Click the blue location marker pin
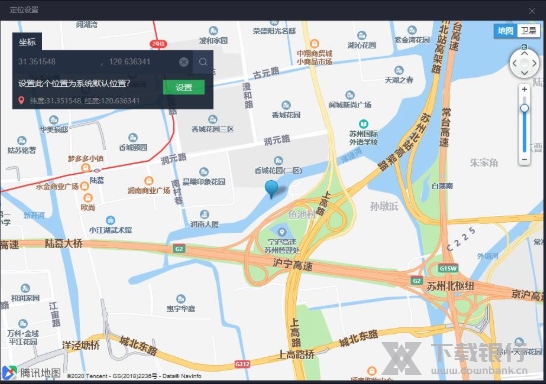This screenshot has width=546, height=384. point(272,188)
